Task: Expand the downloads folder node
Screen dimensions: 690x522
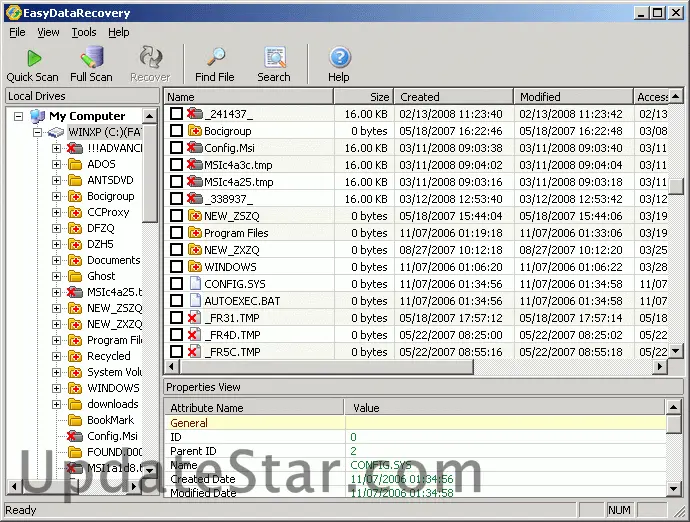Action: 56,404
